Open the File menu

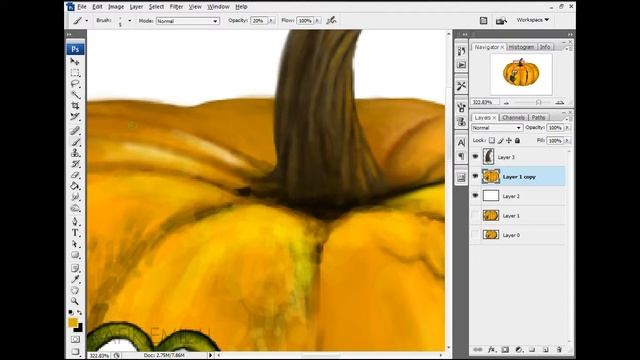tap(82, 7)
